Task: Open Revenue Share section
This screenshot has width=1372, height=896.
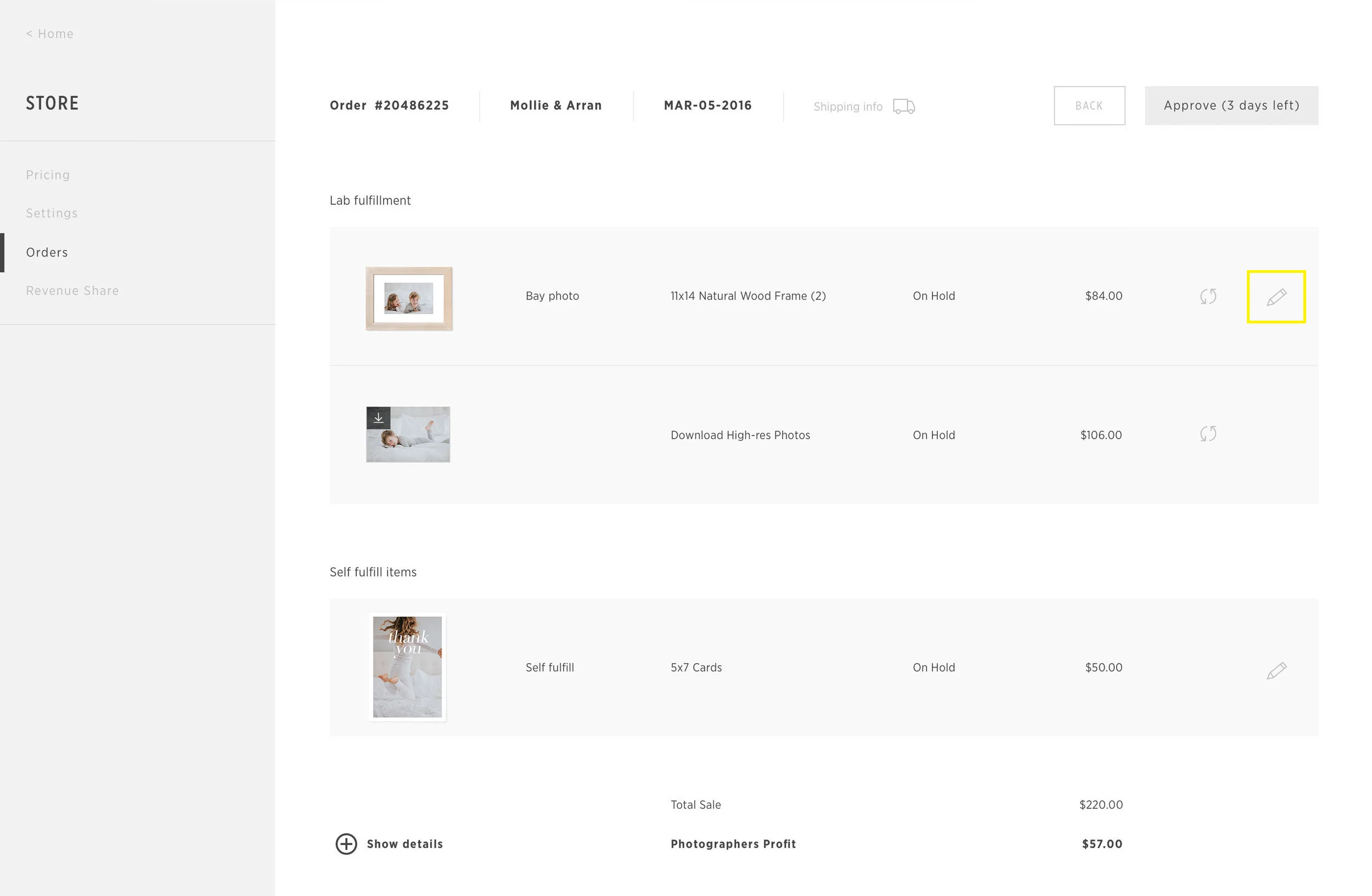Action: coord(72,290)
